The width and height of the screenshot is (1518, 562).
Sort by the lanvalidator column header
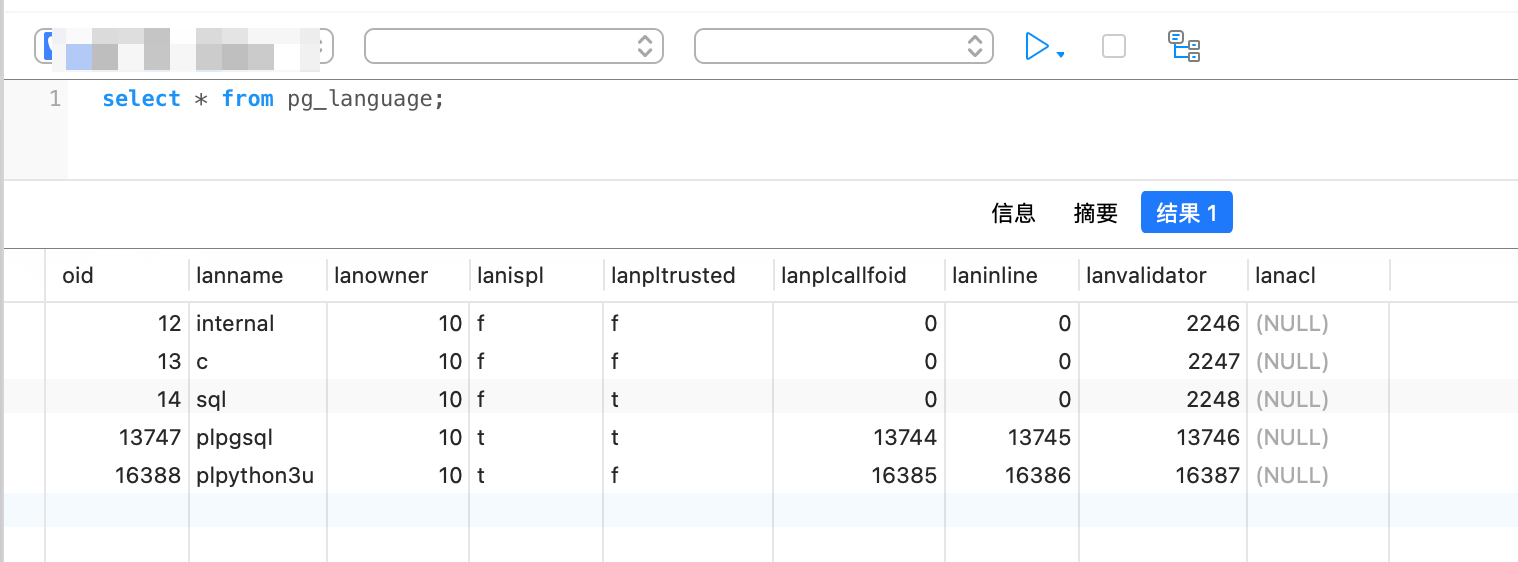coord(1146,275)
